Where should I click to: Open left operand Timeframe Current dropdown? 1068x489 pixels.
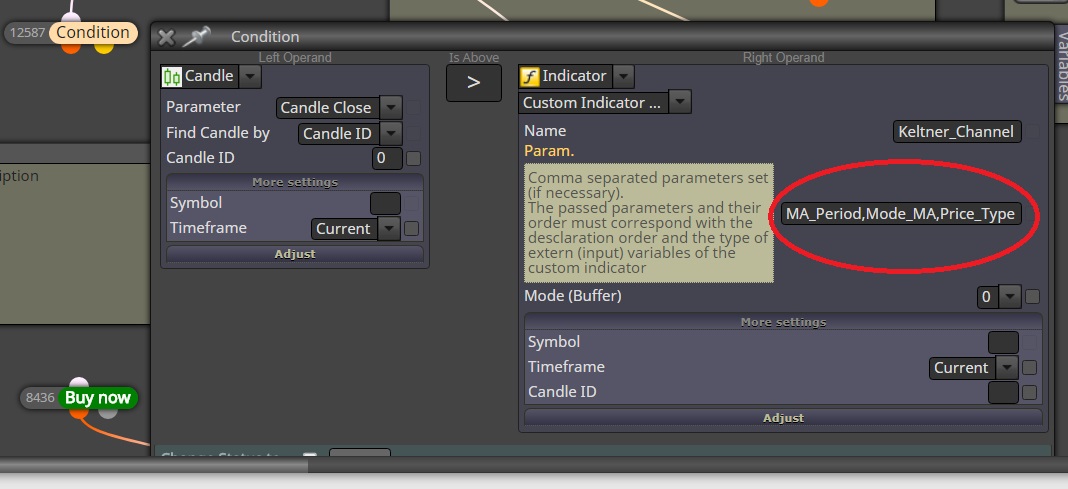coord(388,229)
